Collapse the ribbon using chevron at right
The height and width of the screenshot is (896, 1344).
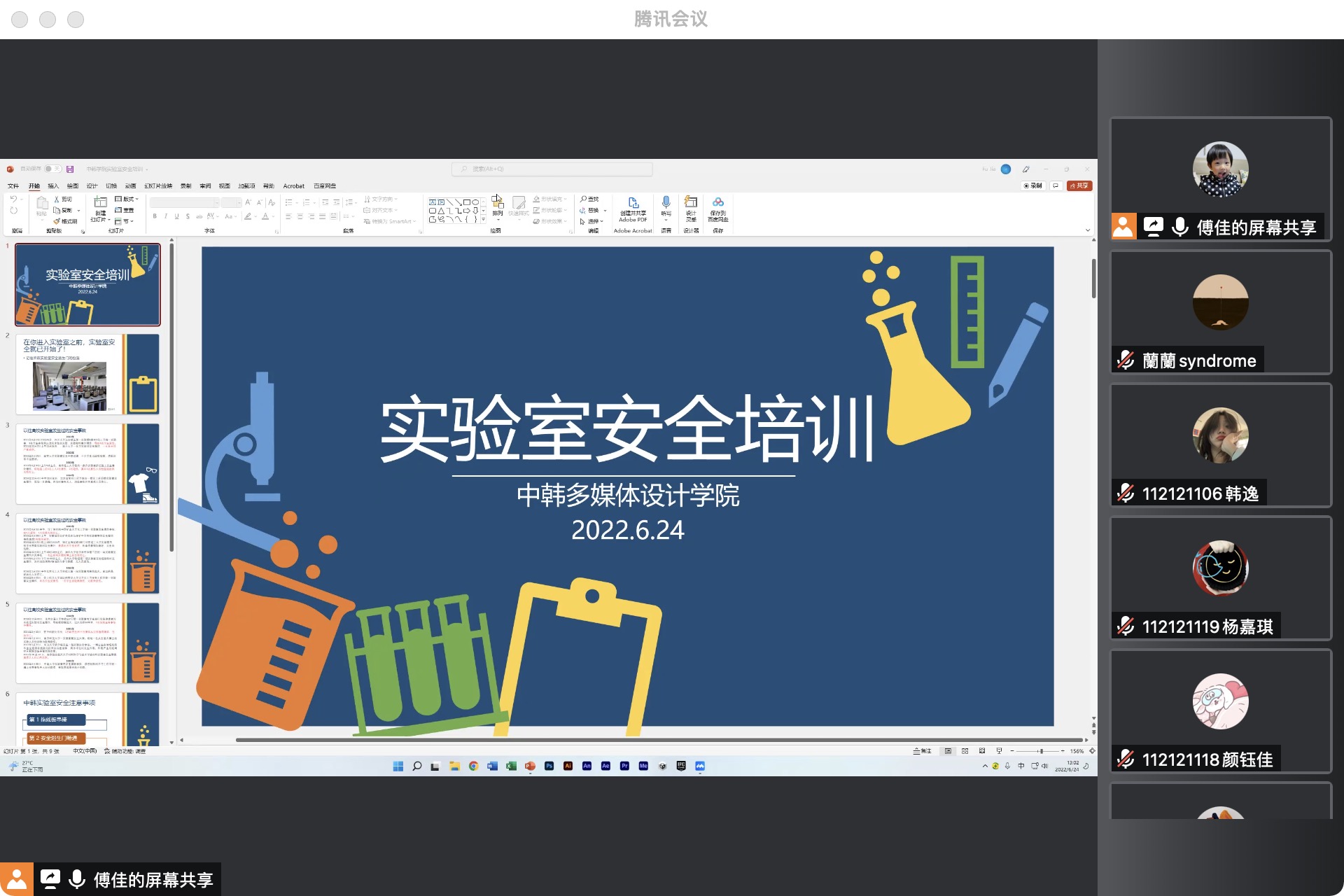click(1087, 230)
